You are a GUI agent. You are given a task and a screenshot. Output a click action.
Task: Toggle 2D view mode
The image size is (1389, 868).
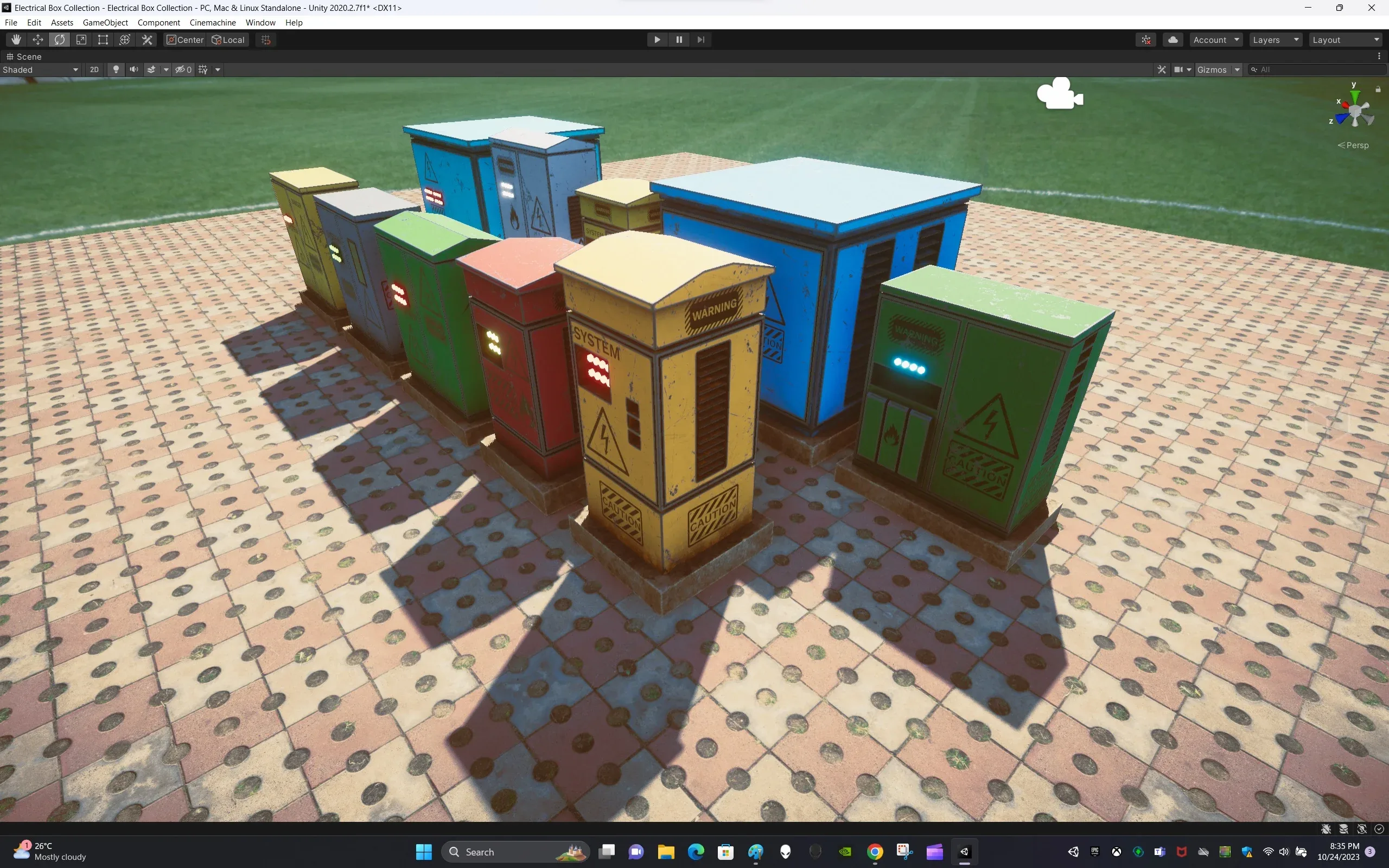[94, 69]
